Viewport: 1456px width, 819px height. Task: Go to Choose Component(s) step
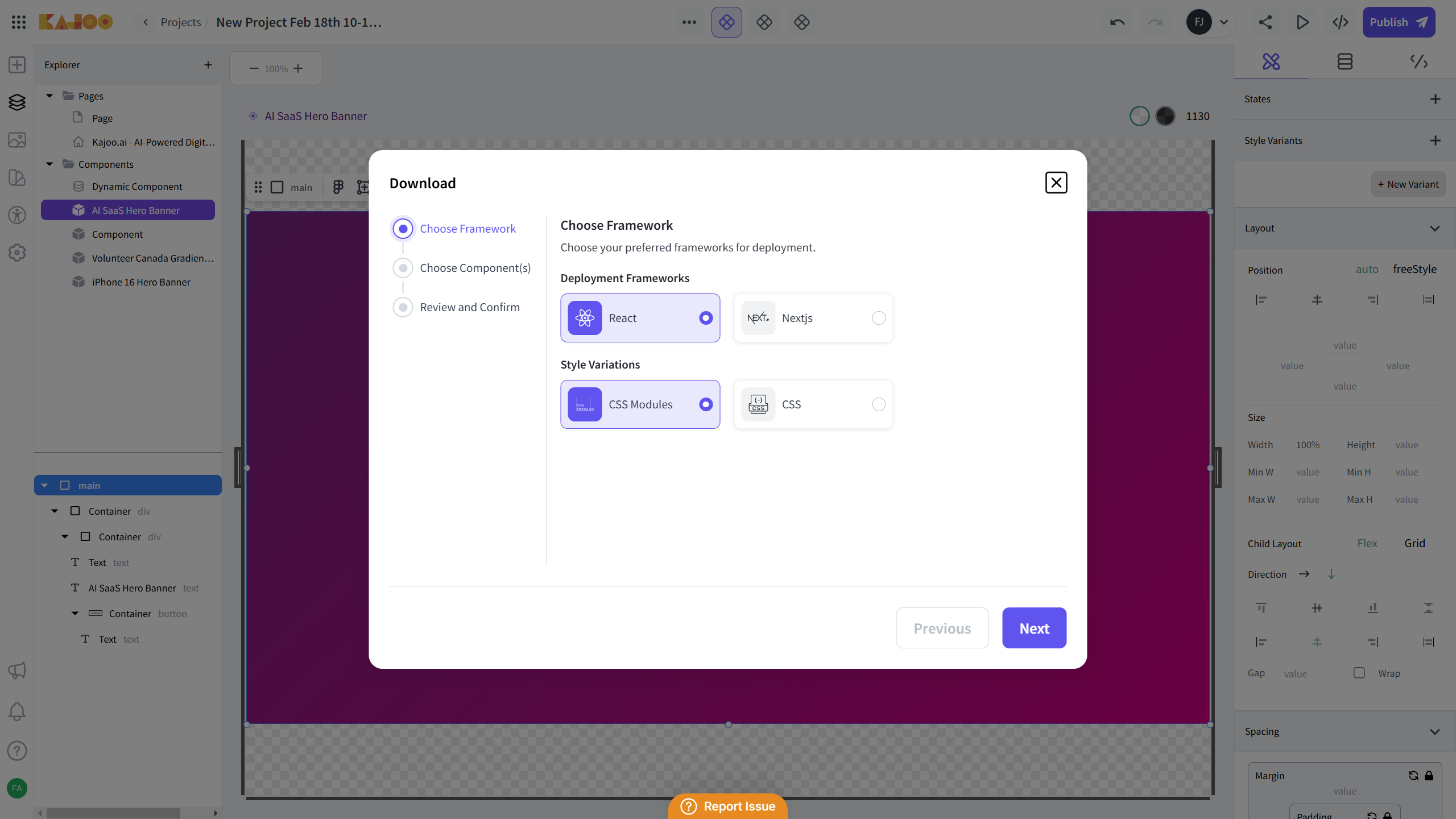[475, 268]
